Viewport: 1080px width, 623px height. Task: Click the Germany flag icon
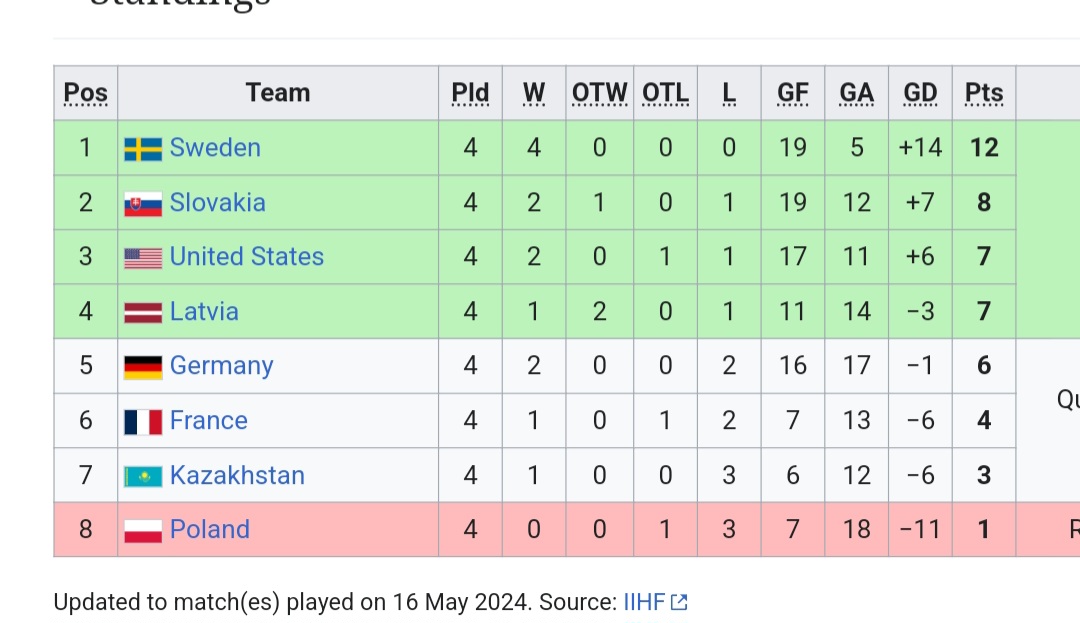(x=143, y=367)
